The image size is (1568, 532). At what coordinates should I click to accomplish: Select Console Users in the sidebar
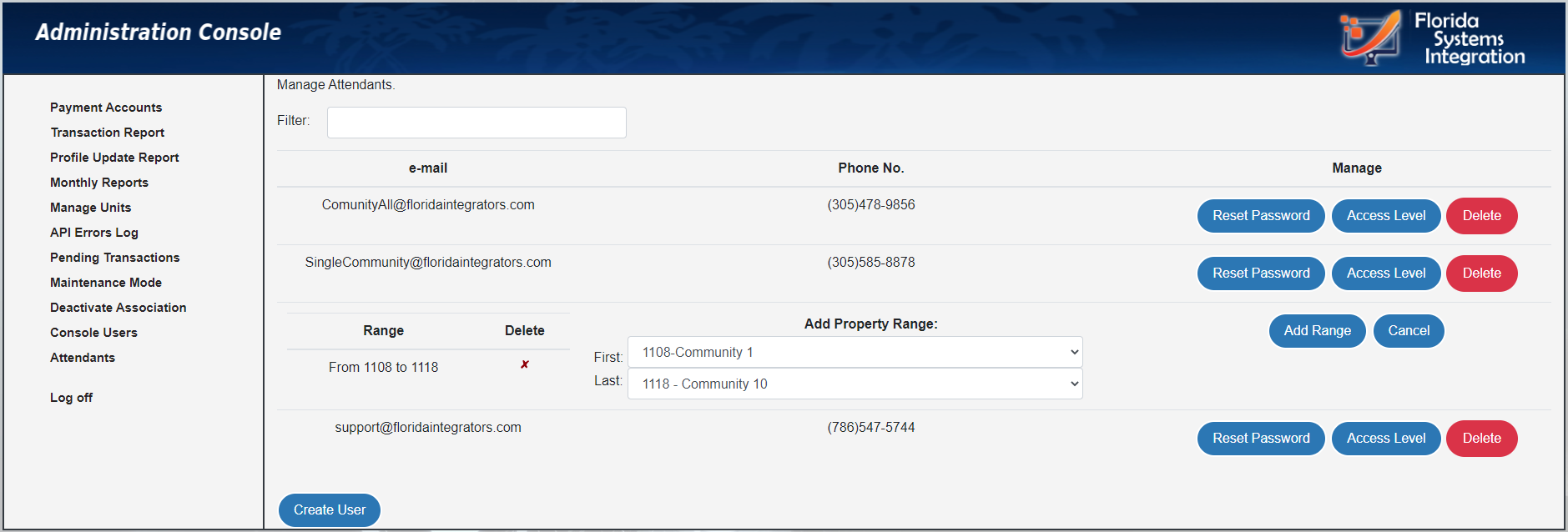93,333
